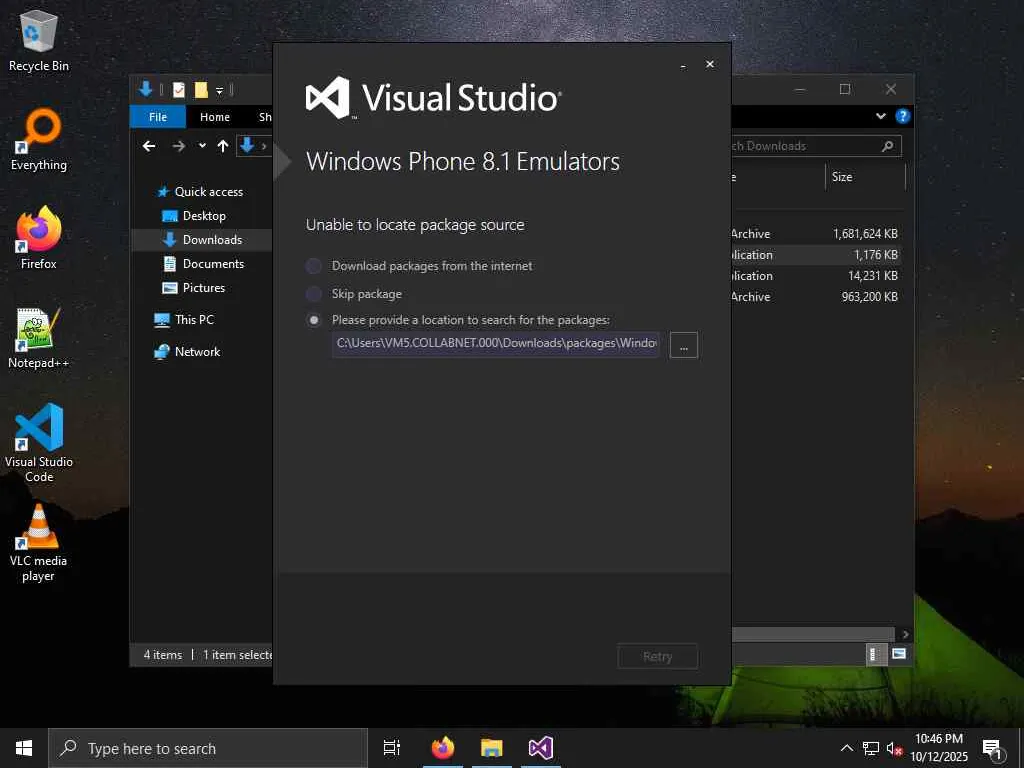Select the 1,176 KB application file row

coord(816,255)
